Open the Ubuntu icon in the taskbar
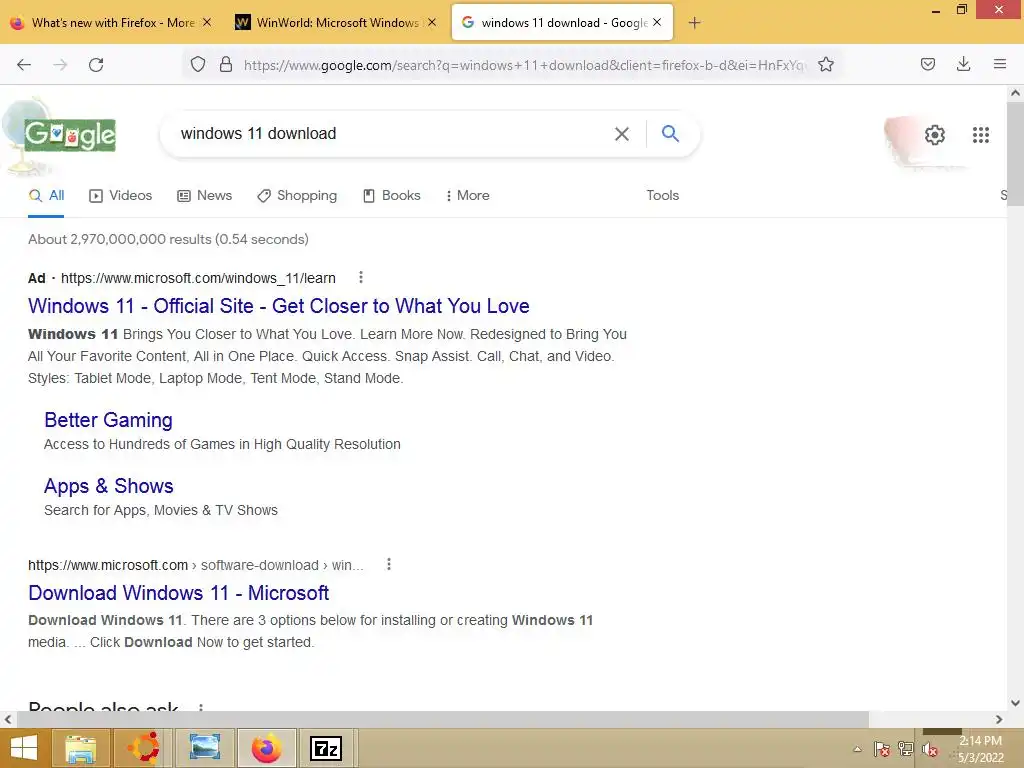The width and height of the screenshot is (1024, 768). pos(142,748)
